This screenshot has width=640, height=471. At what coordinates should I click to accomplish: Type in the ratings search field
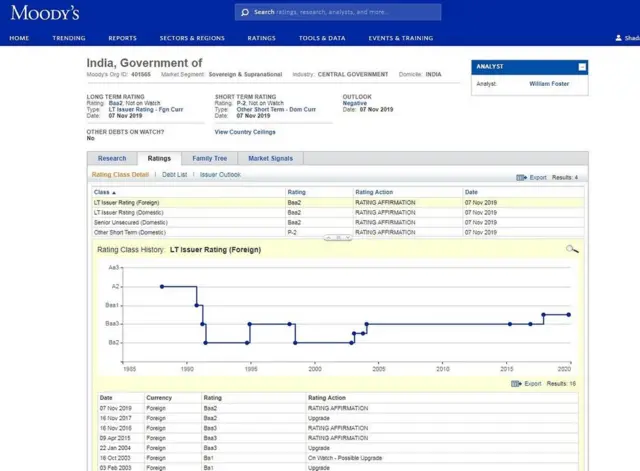345,12
